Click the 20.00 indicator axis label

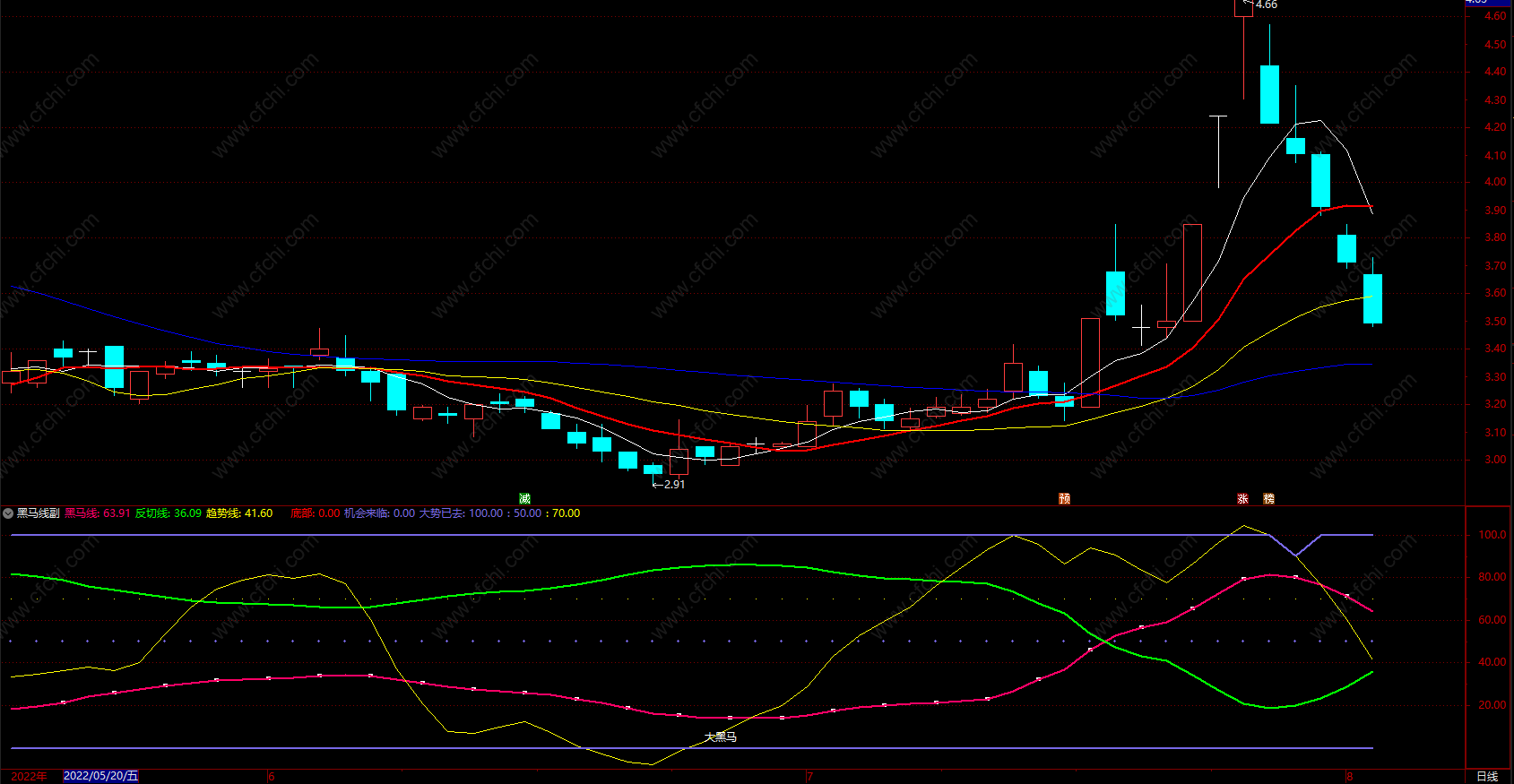[x=1492, y=705]
